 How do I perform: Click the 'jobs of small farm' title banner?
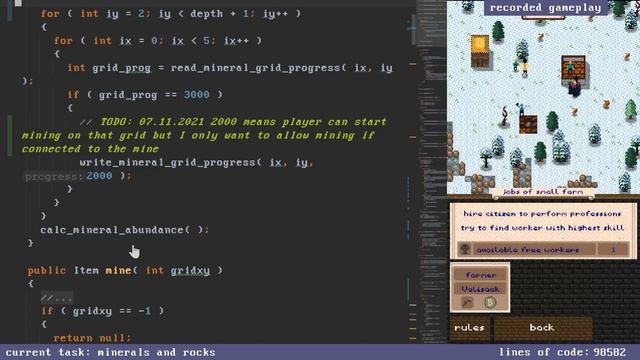(x=543, y=192)
